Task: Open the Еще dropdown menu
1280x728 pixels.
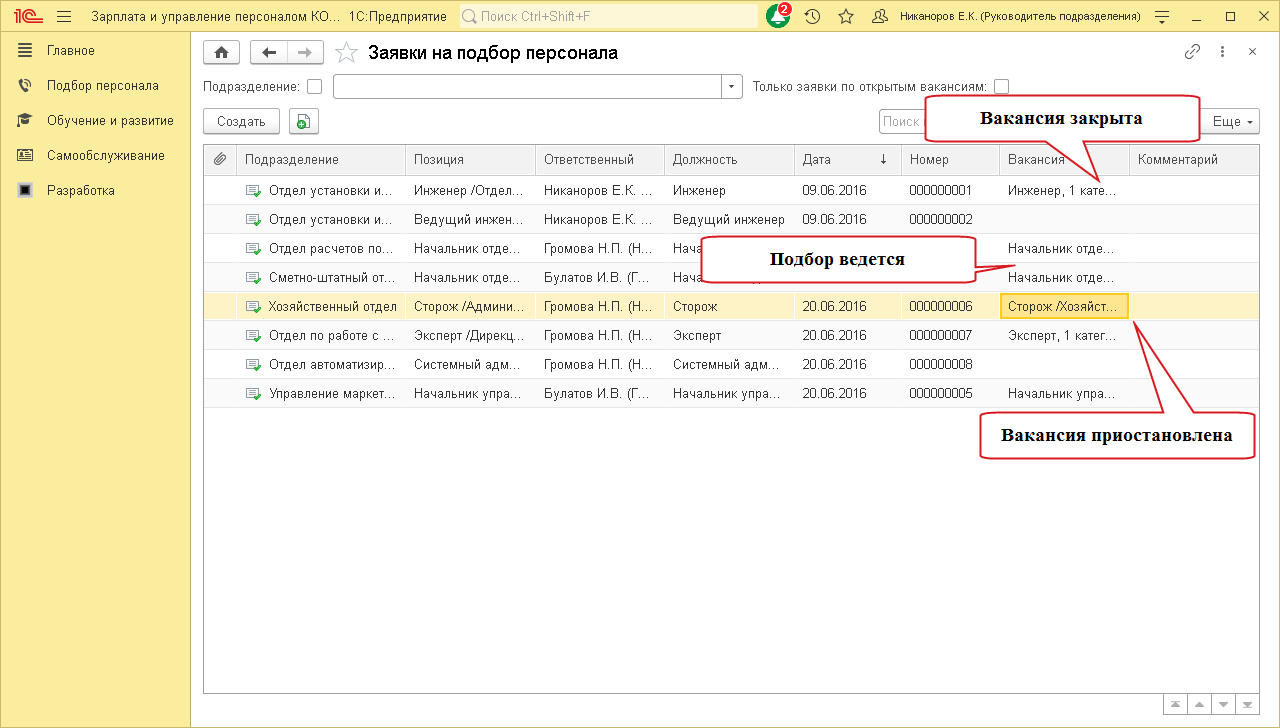Action: point(1233,122)
